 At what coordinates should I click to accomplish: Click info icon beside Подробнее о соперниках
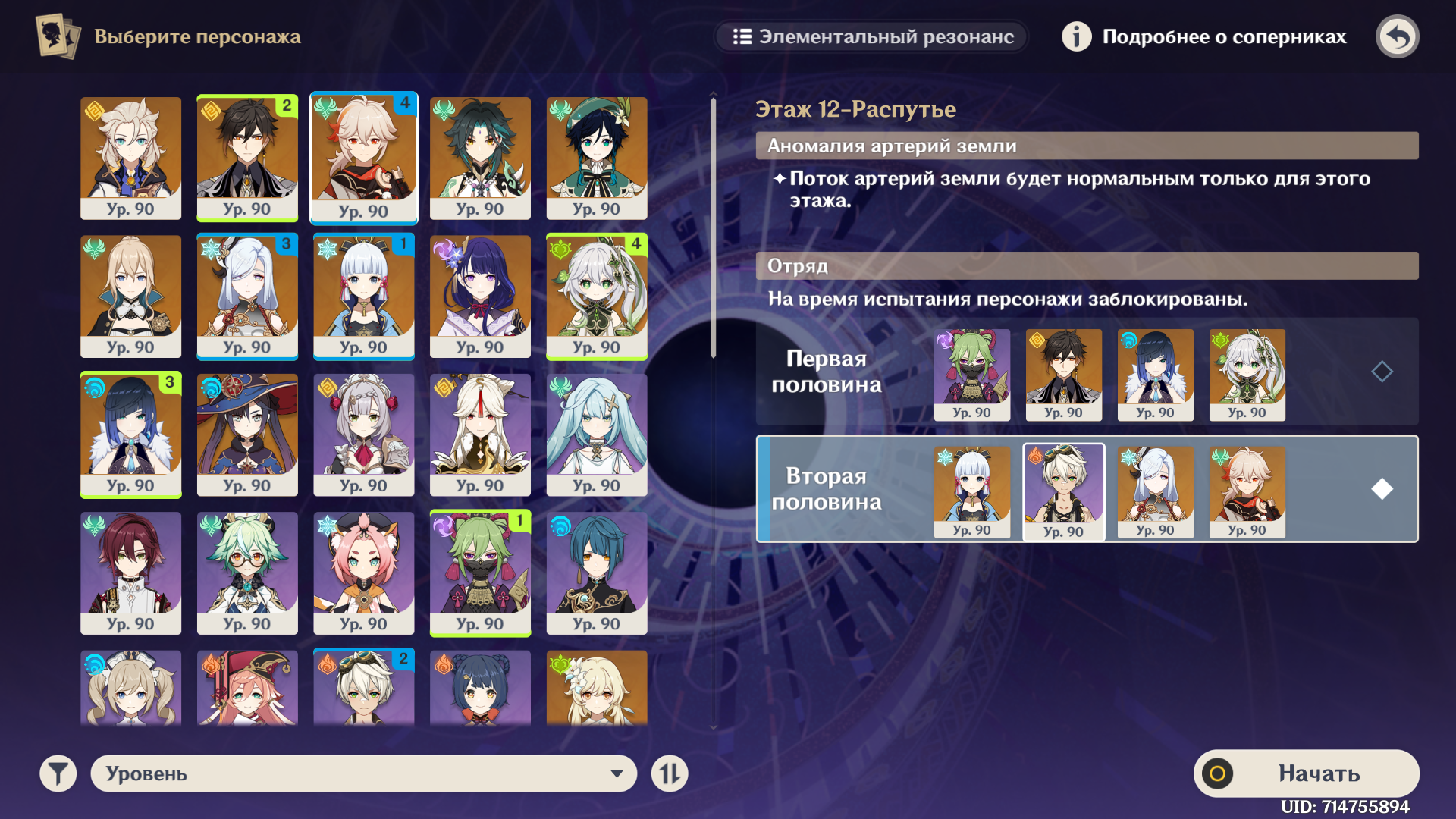coord(1076,36)
